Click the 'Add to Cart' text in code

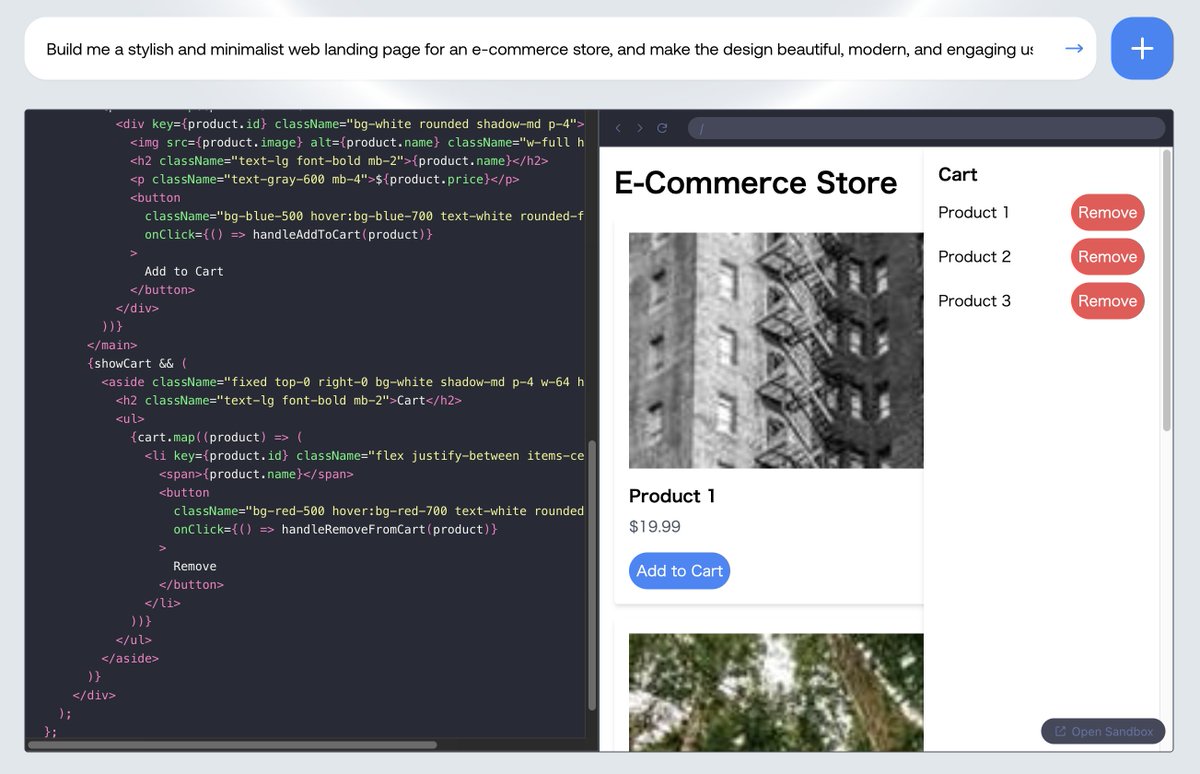click(x=184, y=271)
